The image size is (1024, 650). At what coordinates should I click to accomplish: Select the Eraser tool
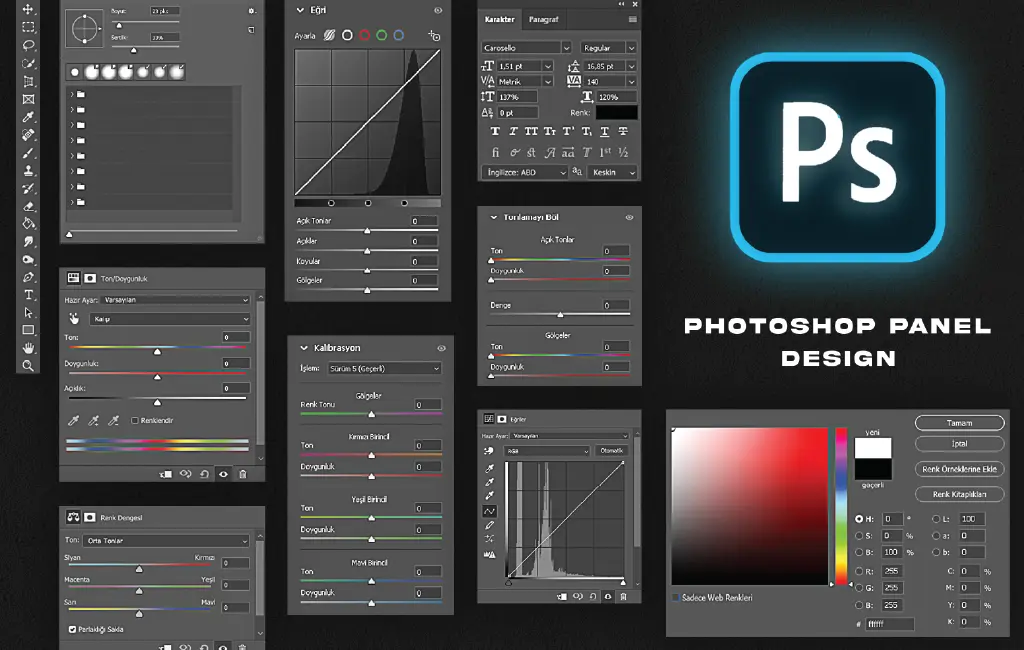click(28, 206)
